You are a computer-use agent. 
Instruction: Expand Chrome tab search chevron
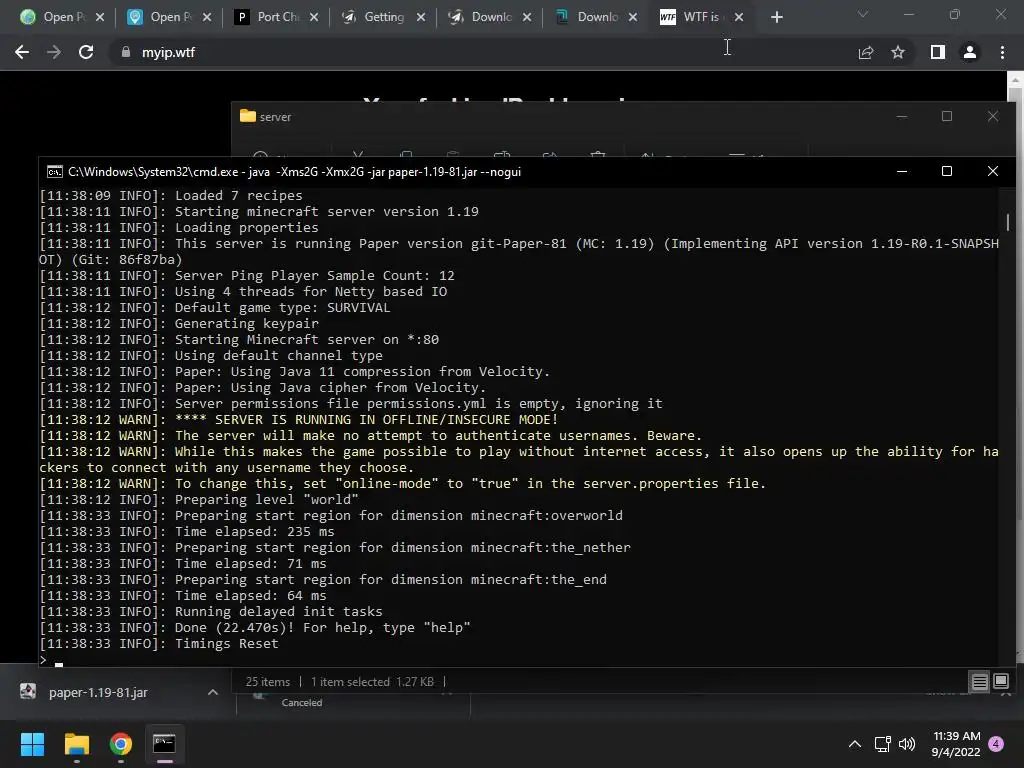click(x=863, y=14)
